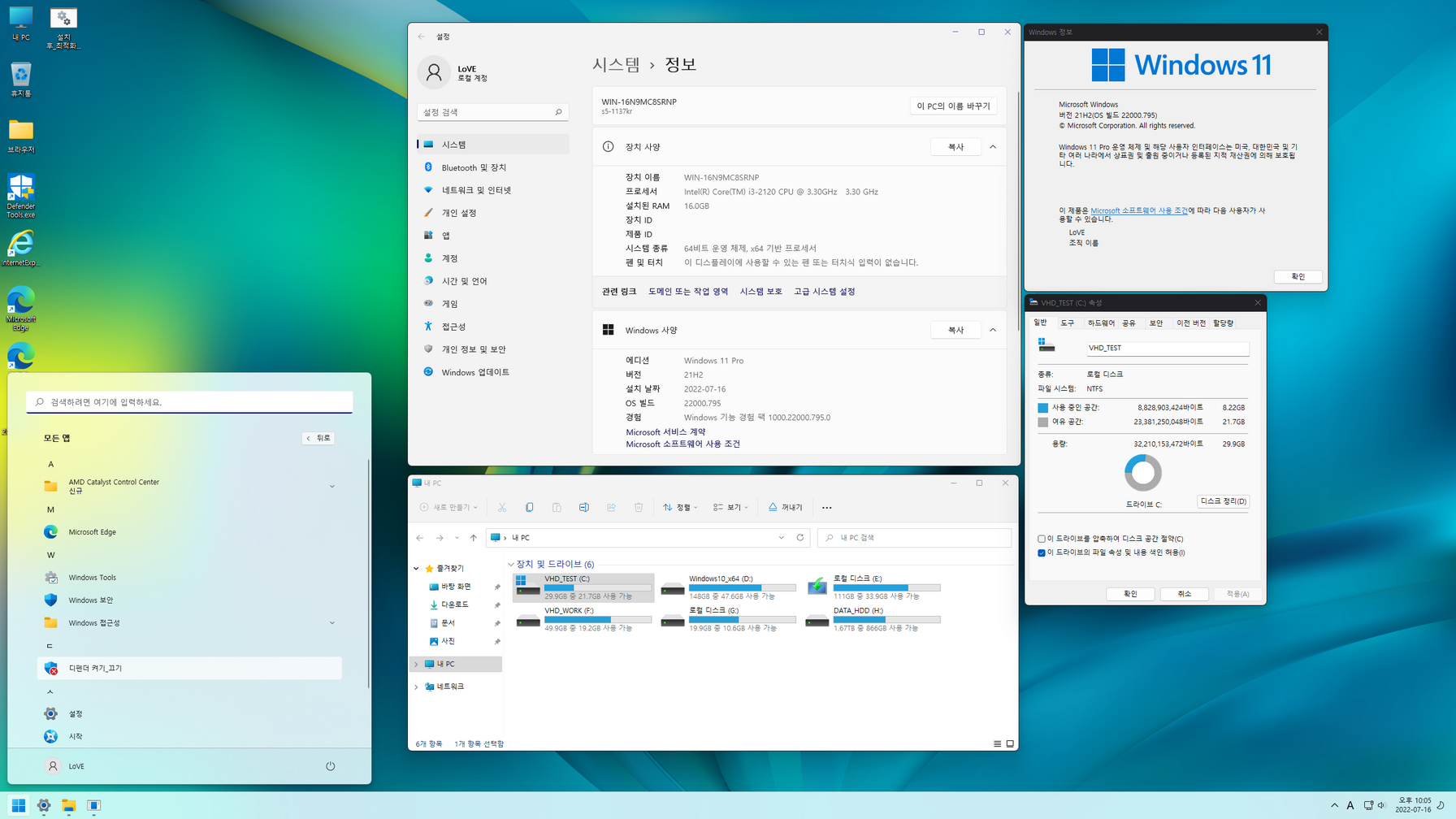This screenshot has height=819, width=1456.
Task: Open the 보기 view dropdown
Action: 730,507
